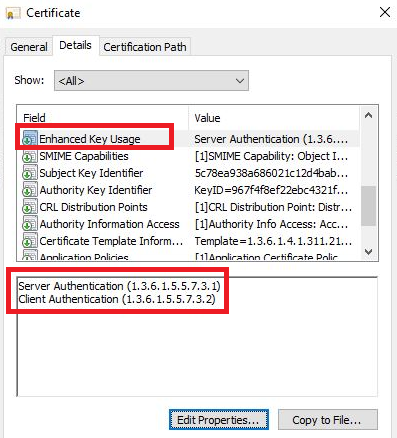
Task: Click the field list scrollbar thumb
Action: click(x=368, y=206)
